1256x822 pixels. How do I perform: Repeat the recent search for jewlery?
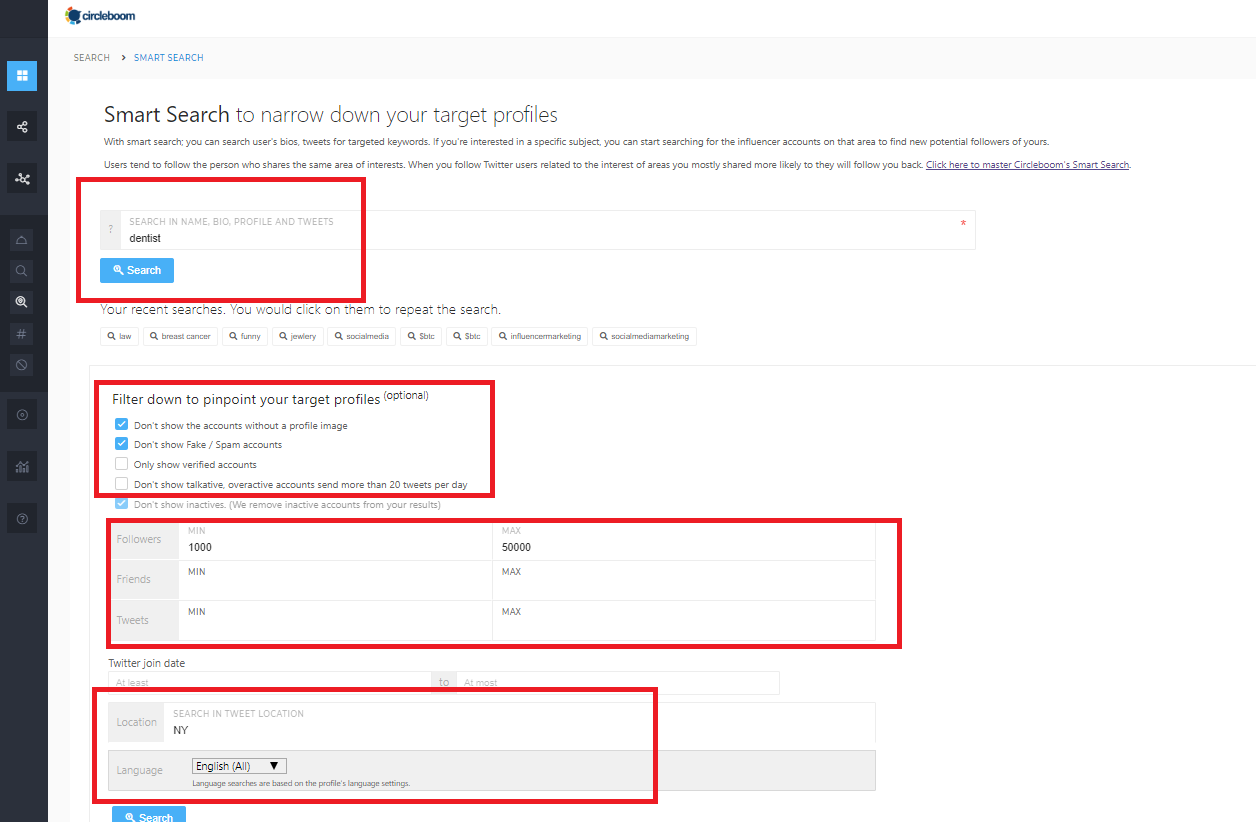pos(297,336)
